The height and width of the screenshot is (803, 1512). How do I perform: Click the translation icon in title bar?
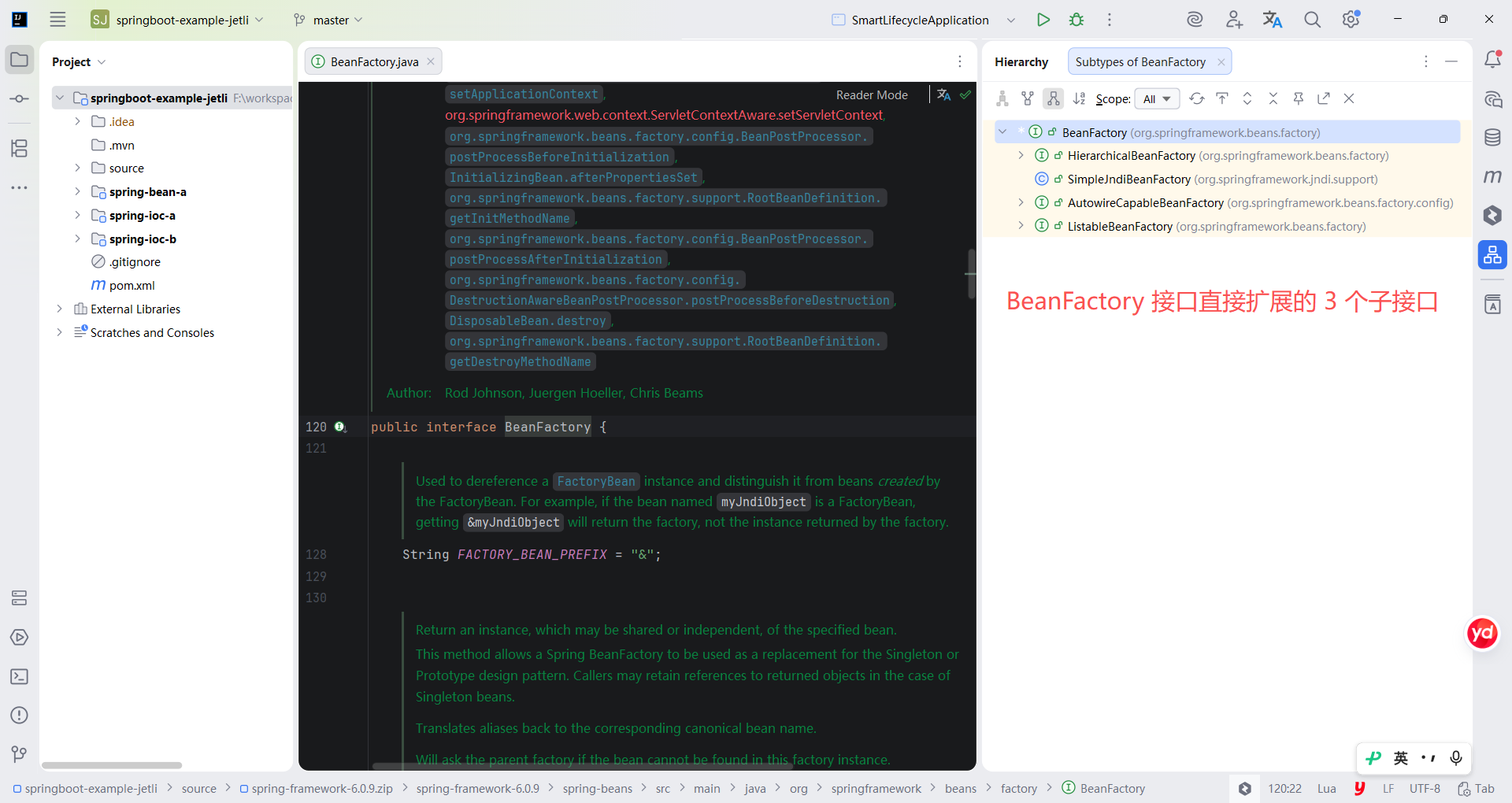pos(1273,20)
